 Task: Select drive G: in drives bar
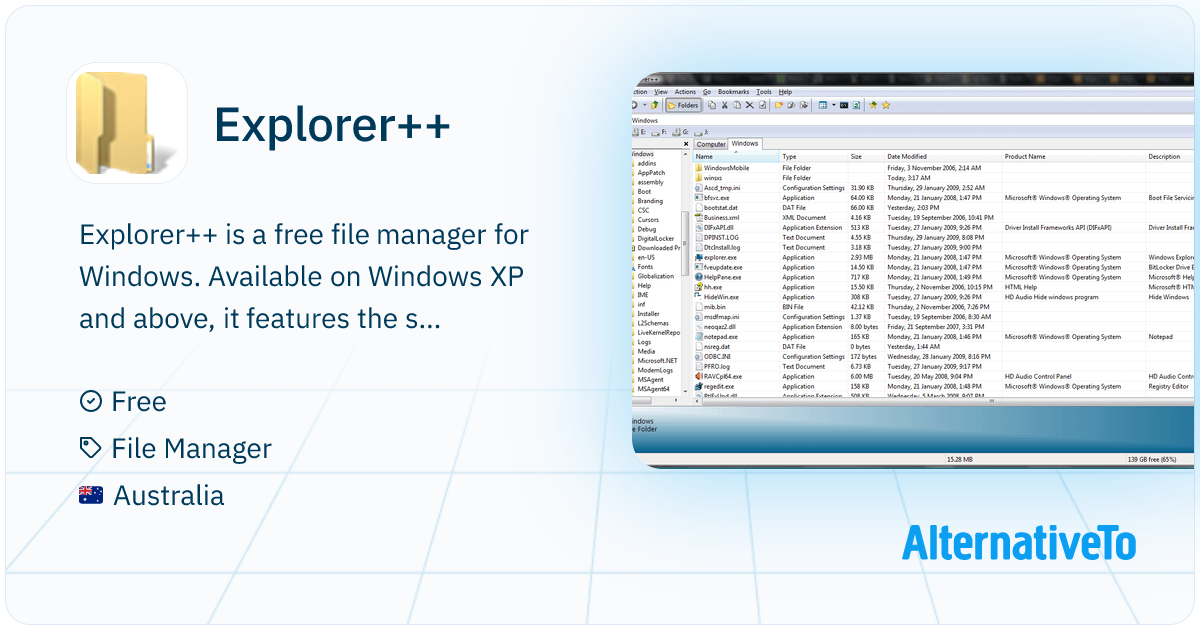pyautogui.click(x=680, y=132)
